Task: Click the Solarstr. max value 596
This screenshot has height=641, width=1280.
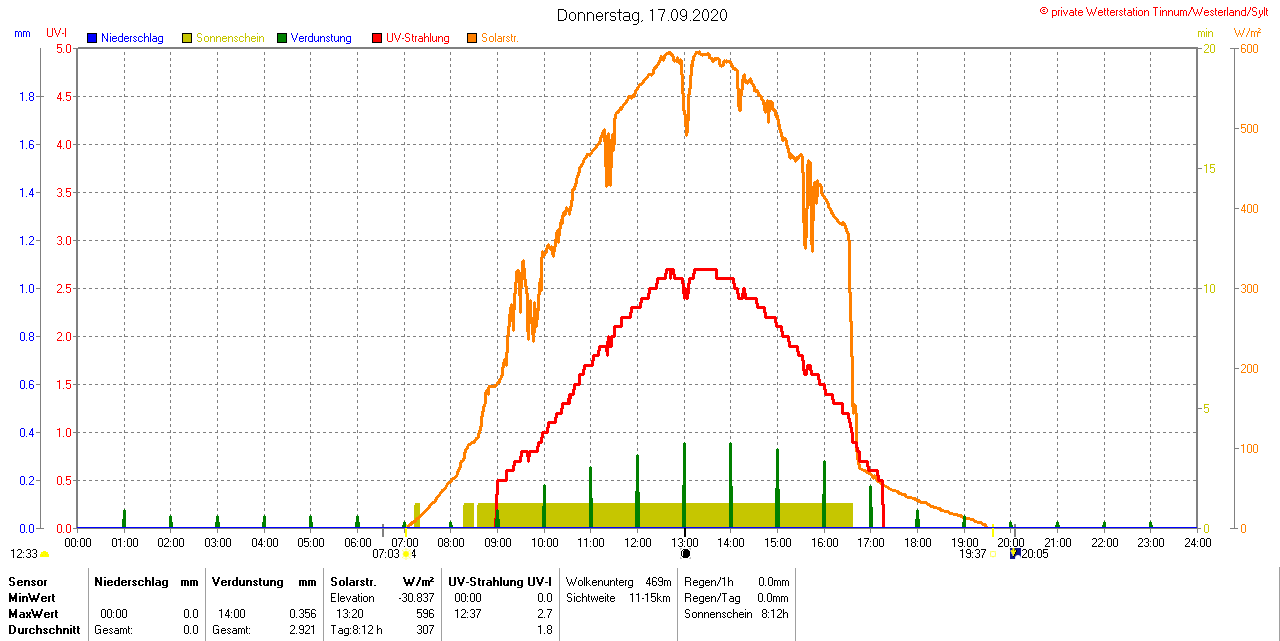Action: click(x=425, y=613)
